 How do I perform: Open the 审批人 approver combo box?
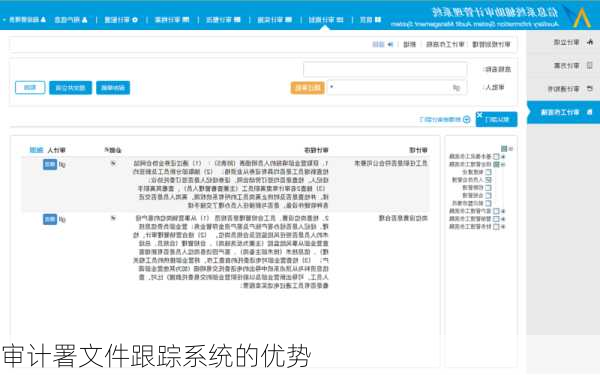pos(397,88)
